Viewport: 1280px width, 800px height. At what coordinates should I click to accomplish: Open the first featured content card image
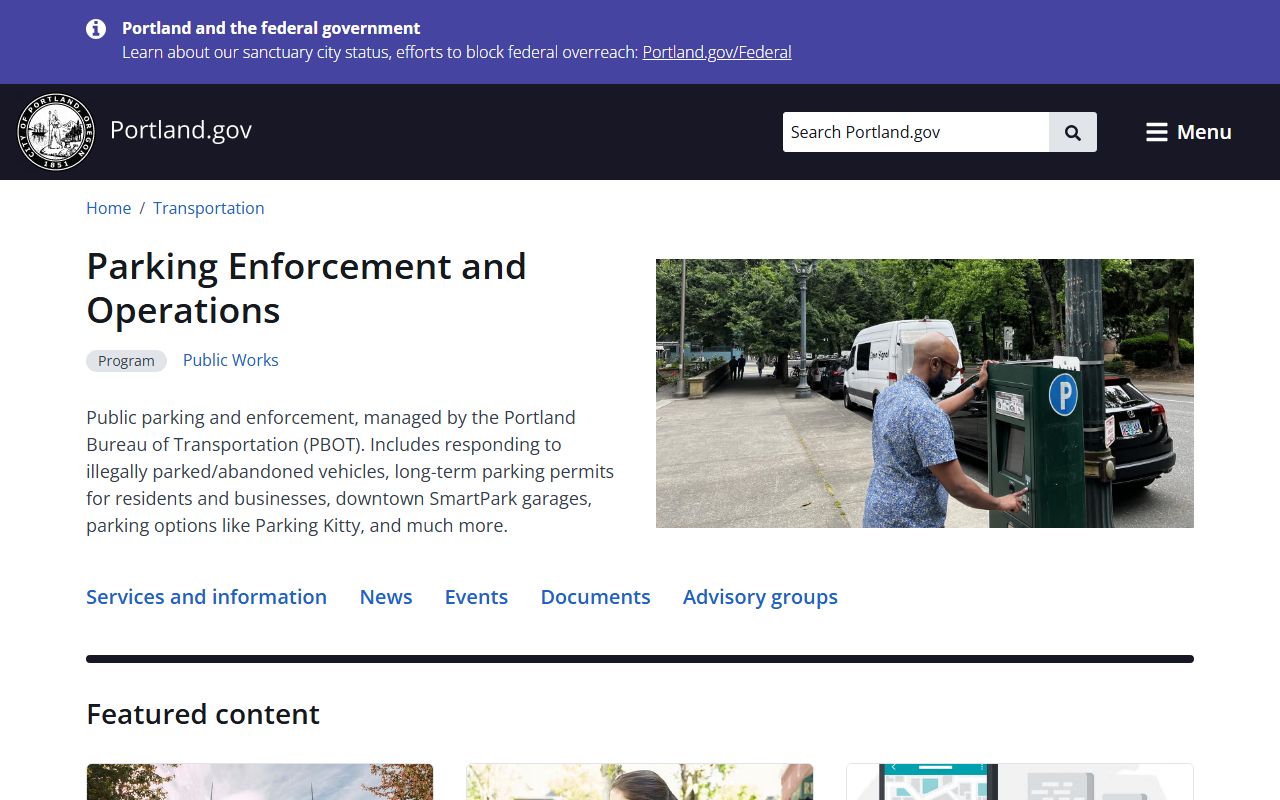click(x=260, y=782)
